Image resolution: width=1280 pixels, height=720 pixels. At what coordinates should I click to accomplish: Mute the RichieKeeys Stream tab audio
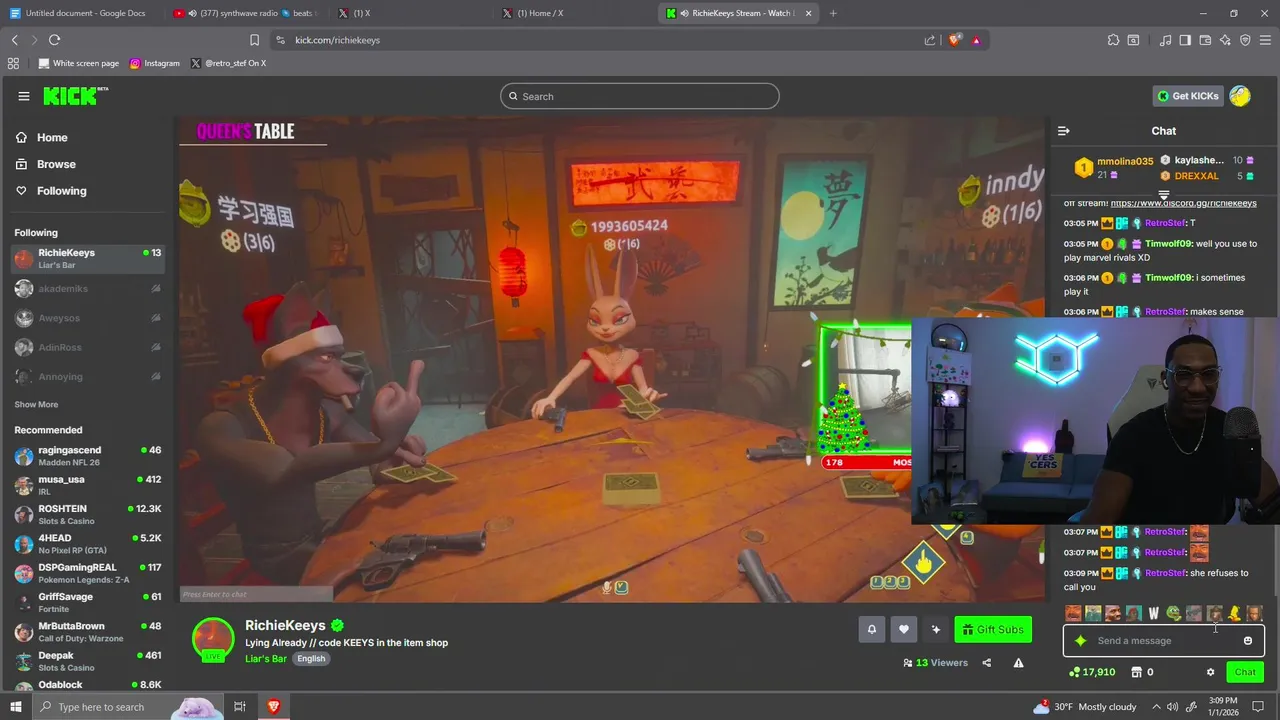pyautogui.click(x=685, y=13)
